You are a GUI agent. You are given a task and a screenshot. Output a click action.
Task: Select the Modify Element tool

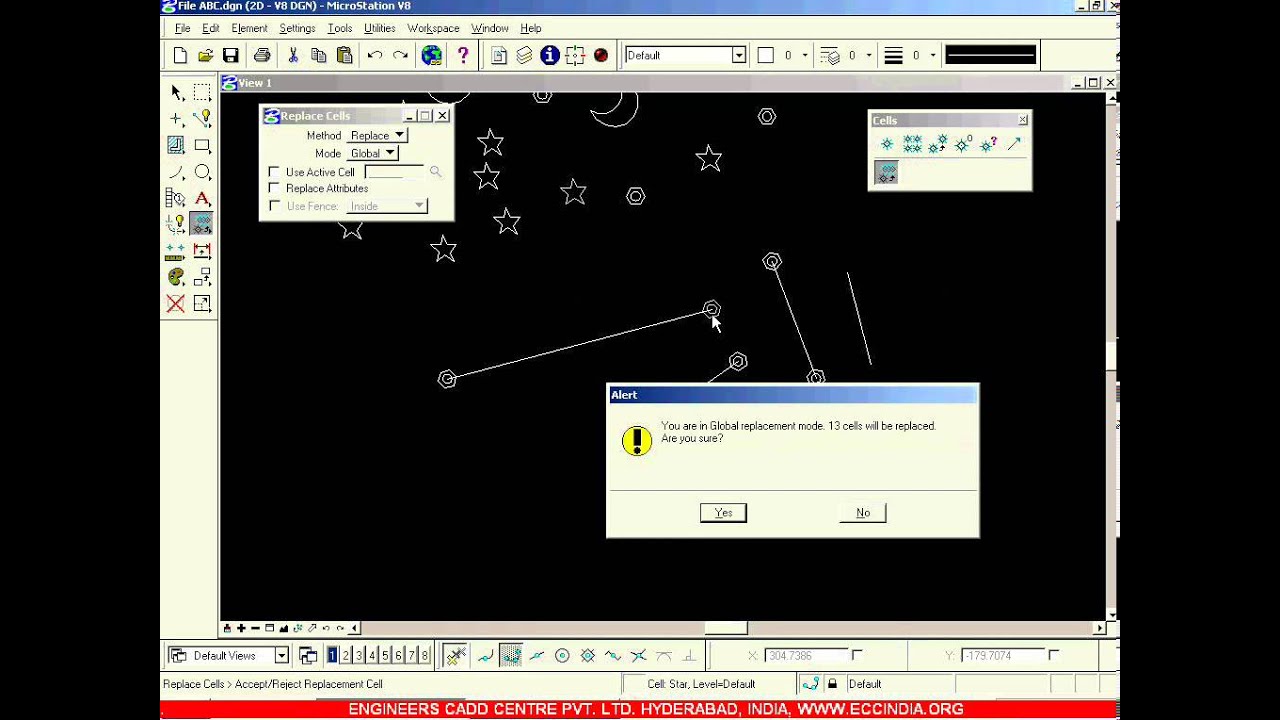[x=202, y=303]
